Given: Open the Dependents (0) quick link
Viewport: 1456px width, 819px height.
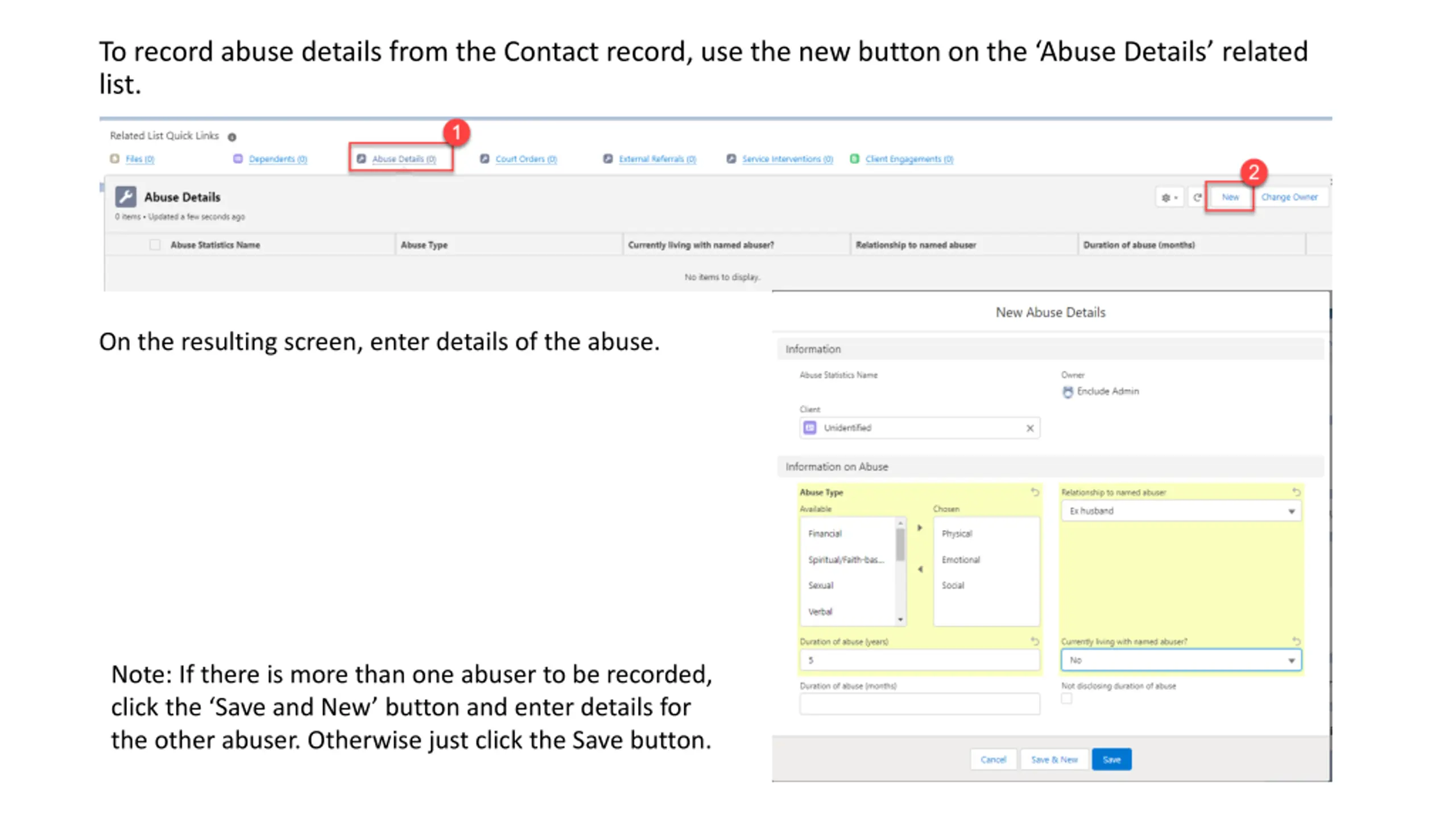Looking at the screenshot, I should pos(278,159).
